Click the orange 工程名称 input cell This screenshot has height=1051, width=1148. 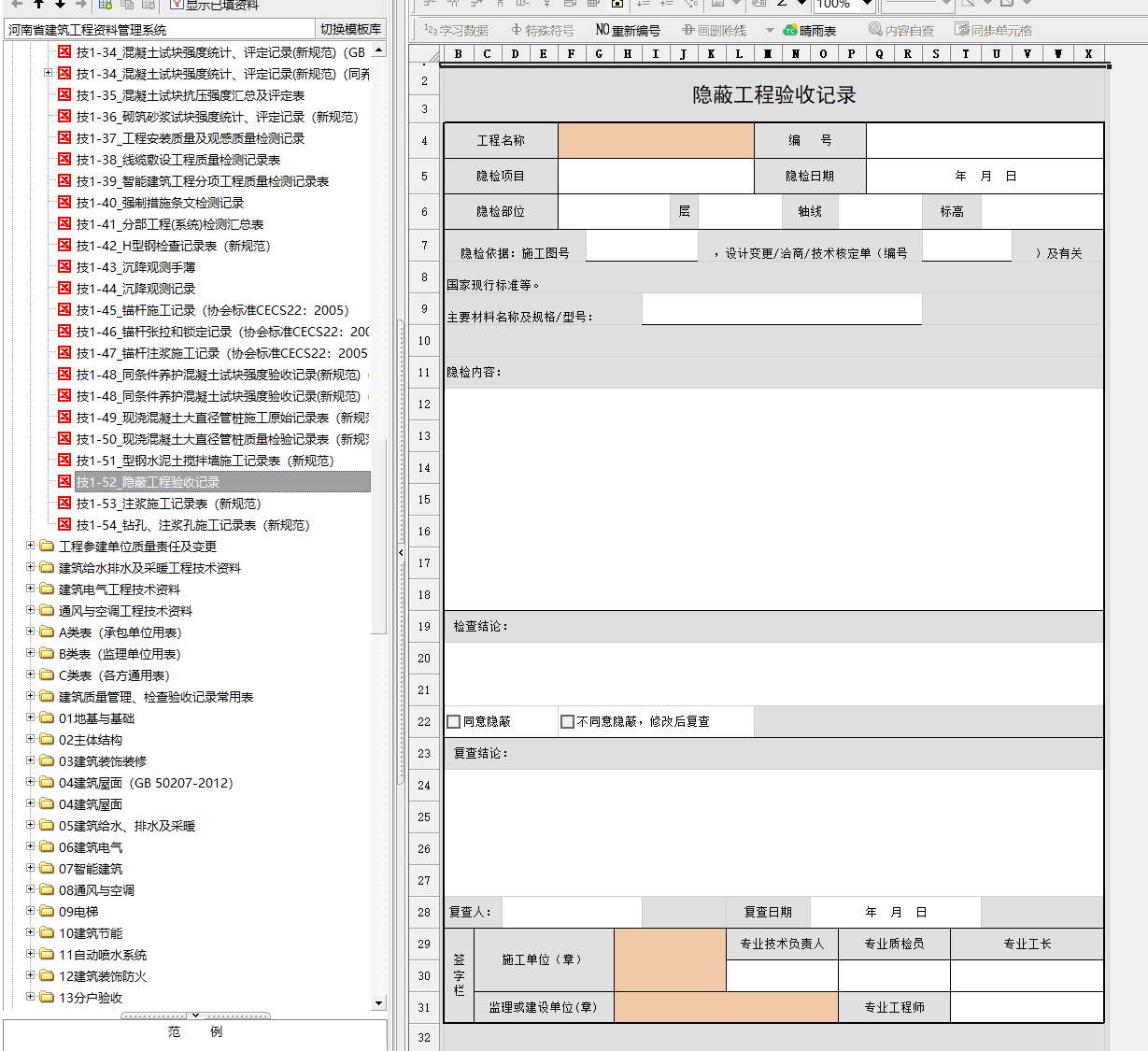tap(656, 140)
